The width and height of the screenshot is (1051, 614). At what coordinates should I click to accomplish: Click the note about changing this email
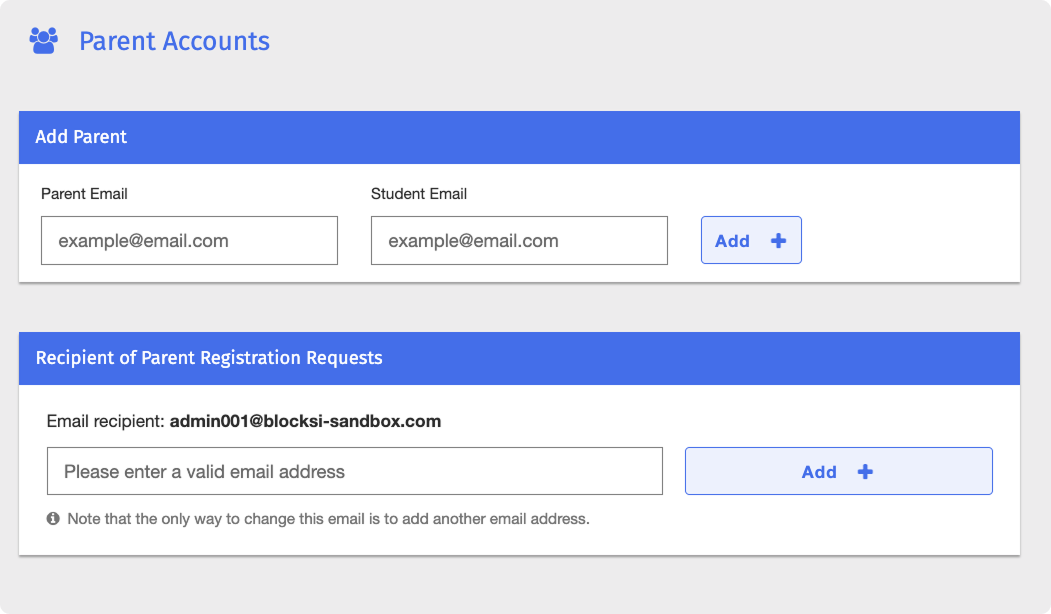coord(328,519)
